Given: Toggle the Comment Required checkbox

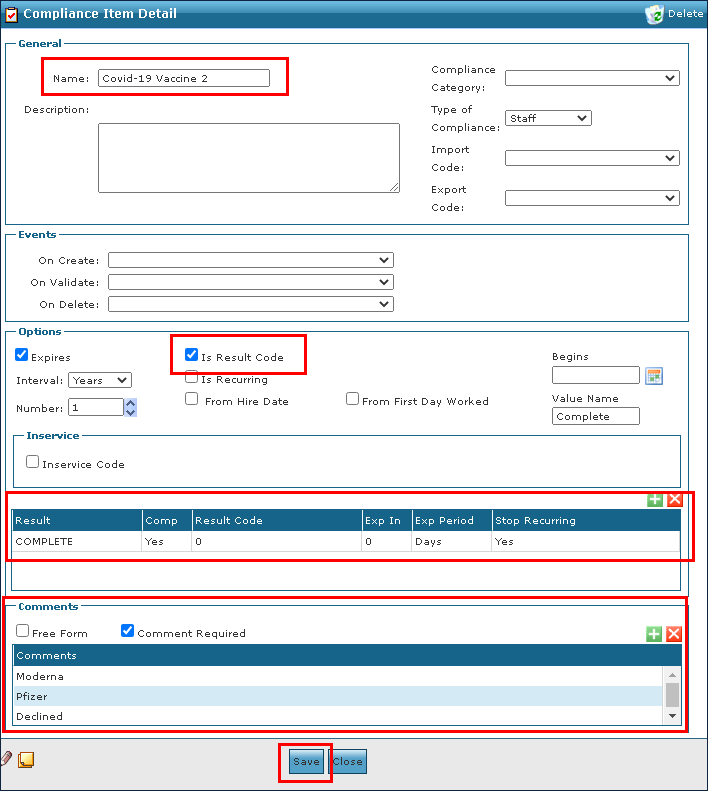Looking at the screenshot, I should coord(127,631).
